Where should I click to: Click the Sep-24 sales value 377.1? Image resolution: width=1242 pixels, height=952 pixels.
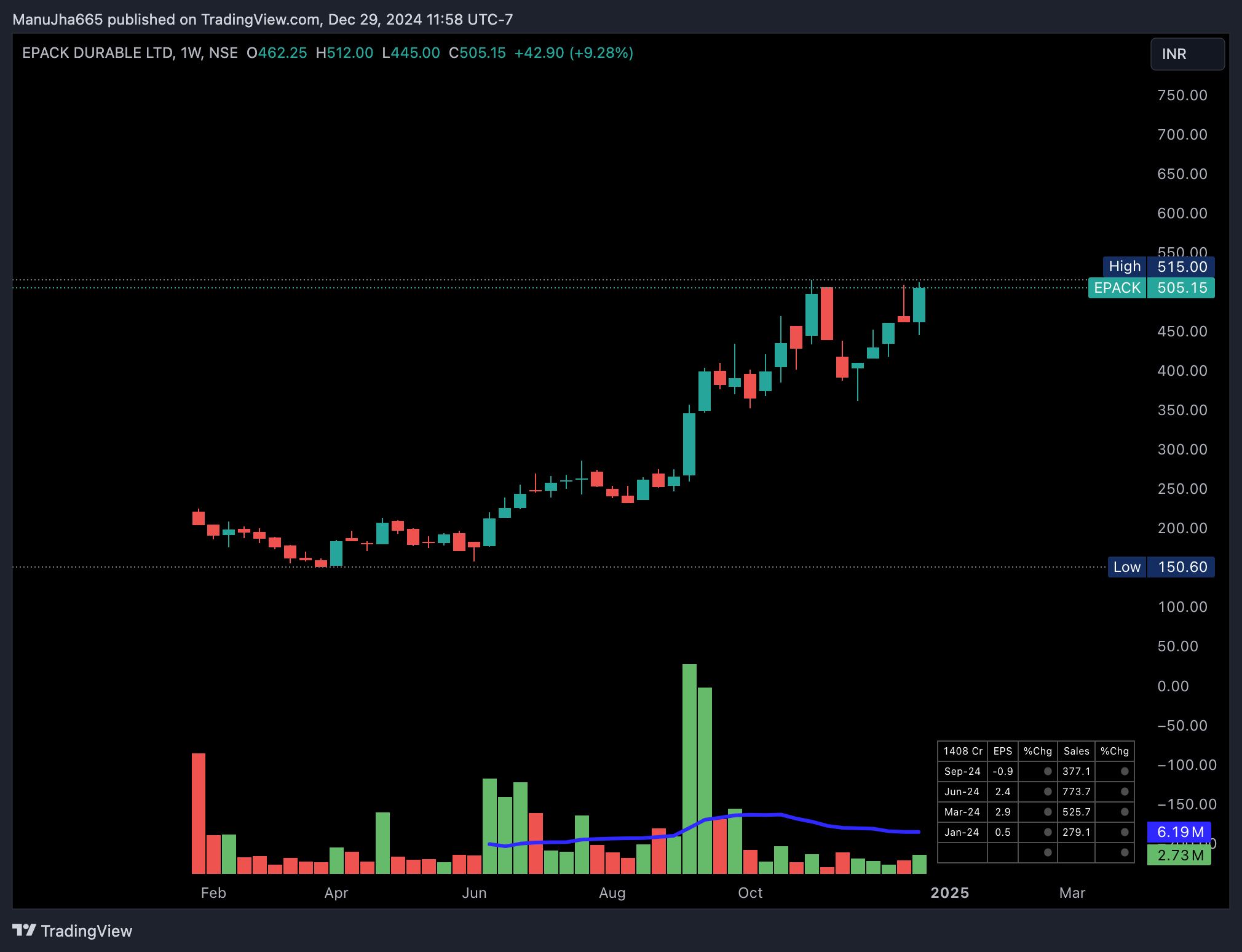coord(1076,771)
